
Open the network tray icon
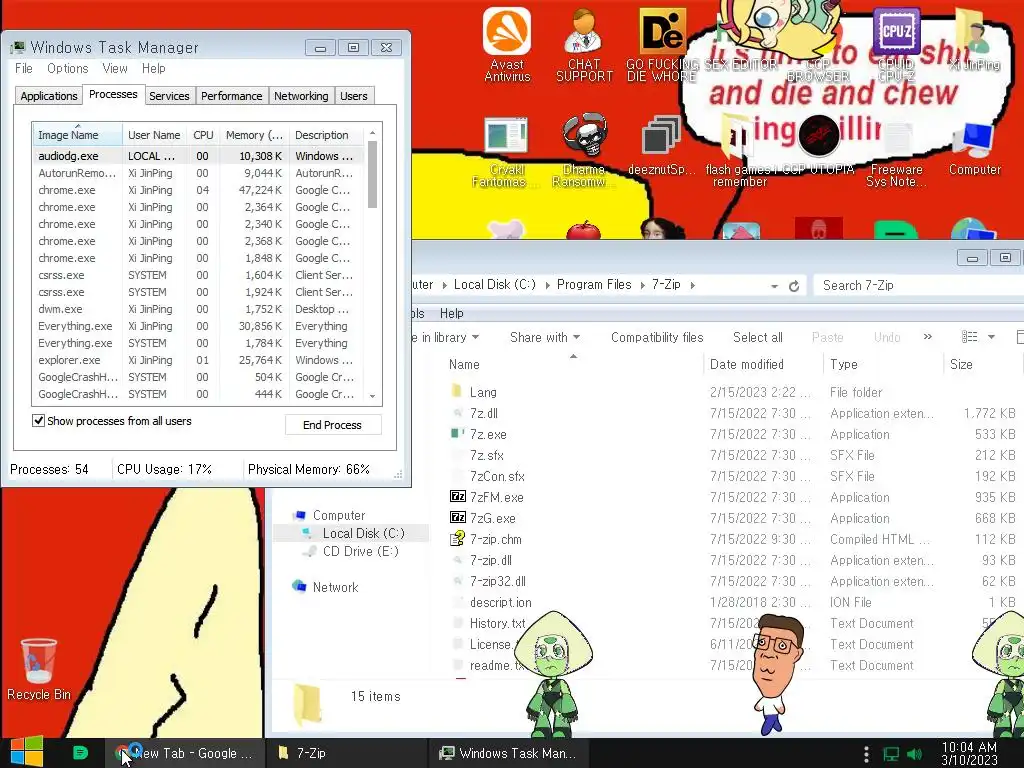[891, 754]
